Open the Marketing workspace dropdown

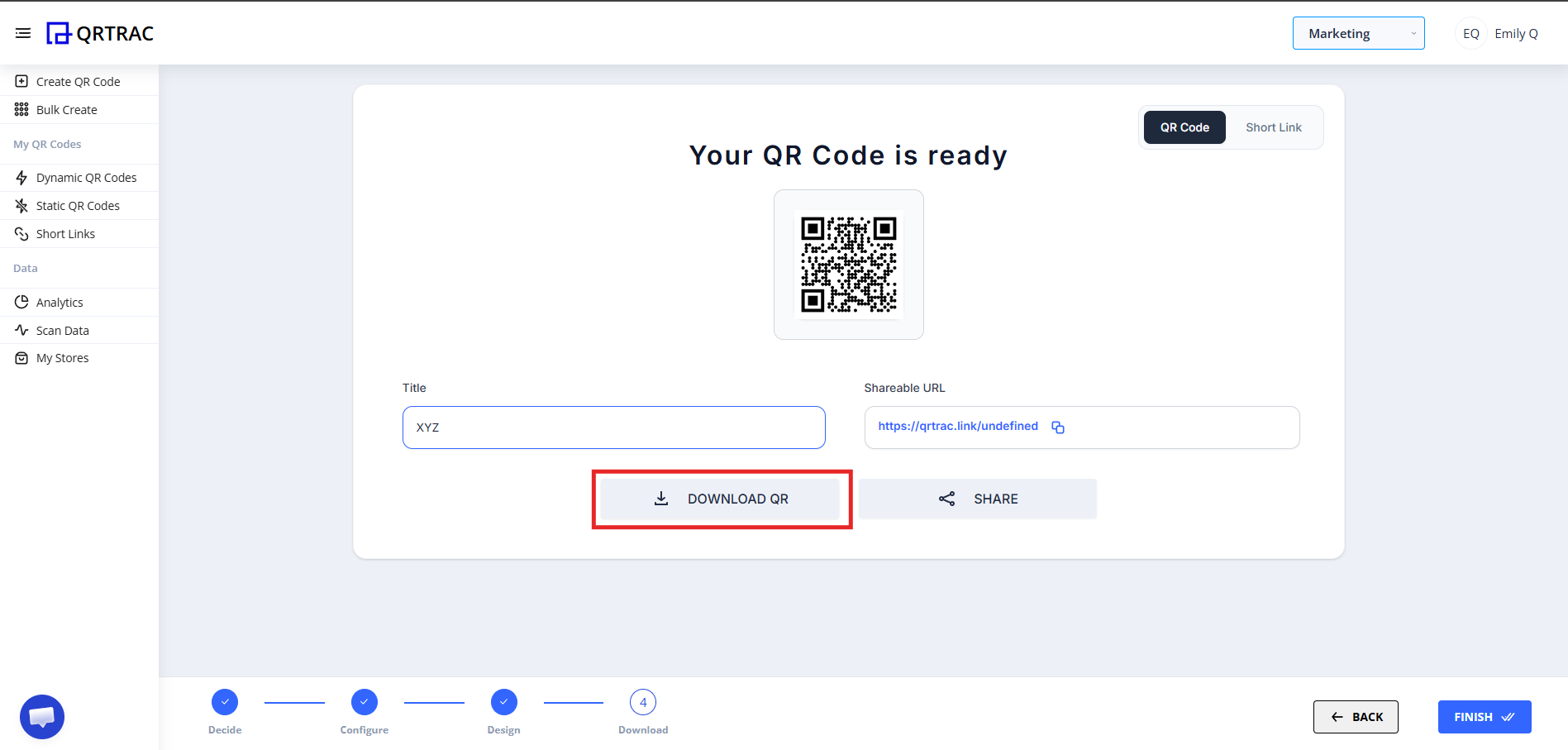pos(1358,33)
